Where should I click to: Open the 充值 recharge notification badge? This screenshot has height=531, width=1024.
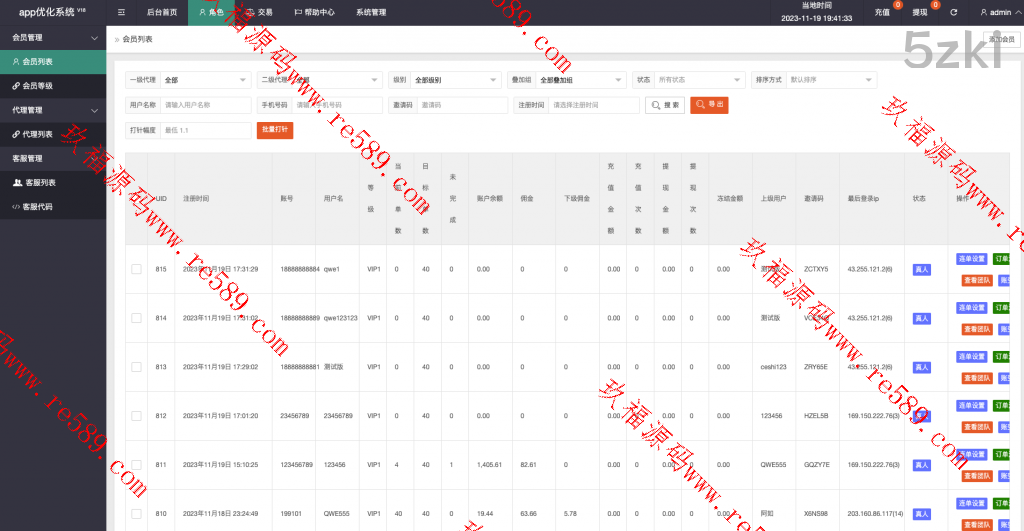[883, 13]
